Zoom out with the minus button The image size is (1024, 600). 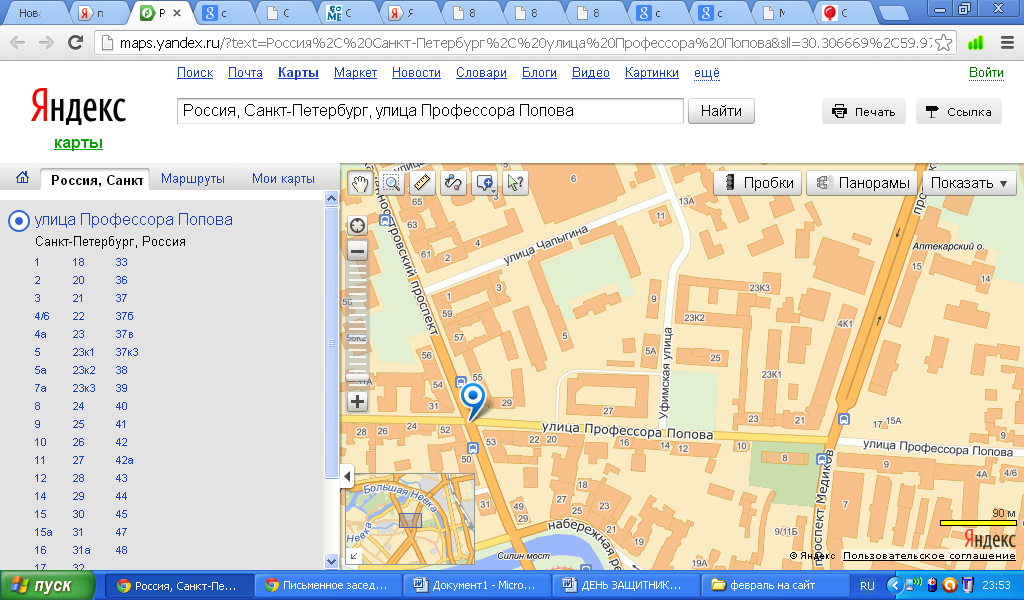(357, 250)
